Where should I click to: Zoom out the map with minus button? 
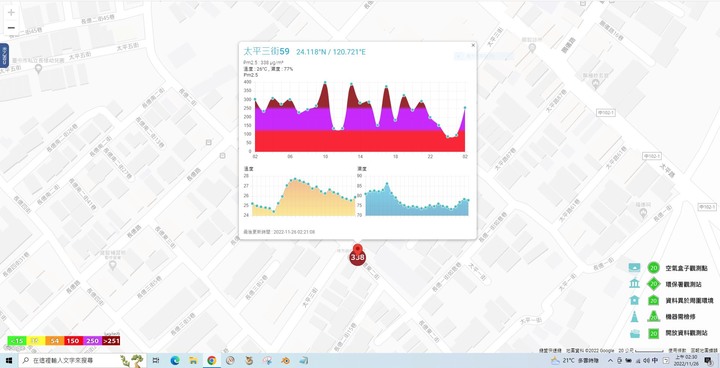tap(11, 28)
